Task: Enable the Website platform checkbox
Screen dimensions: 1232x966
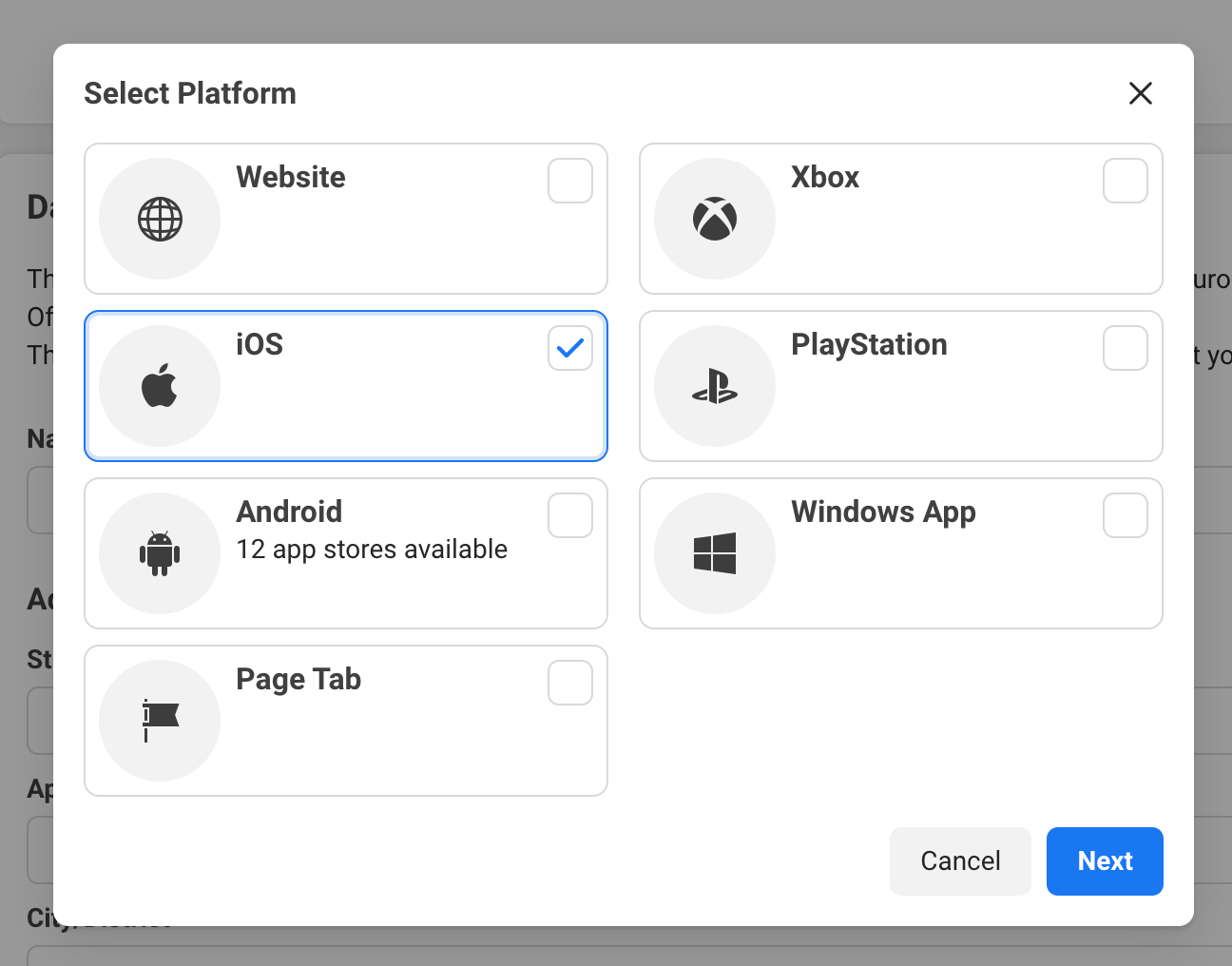Action: point(570,181)
